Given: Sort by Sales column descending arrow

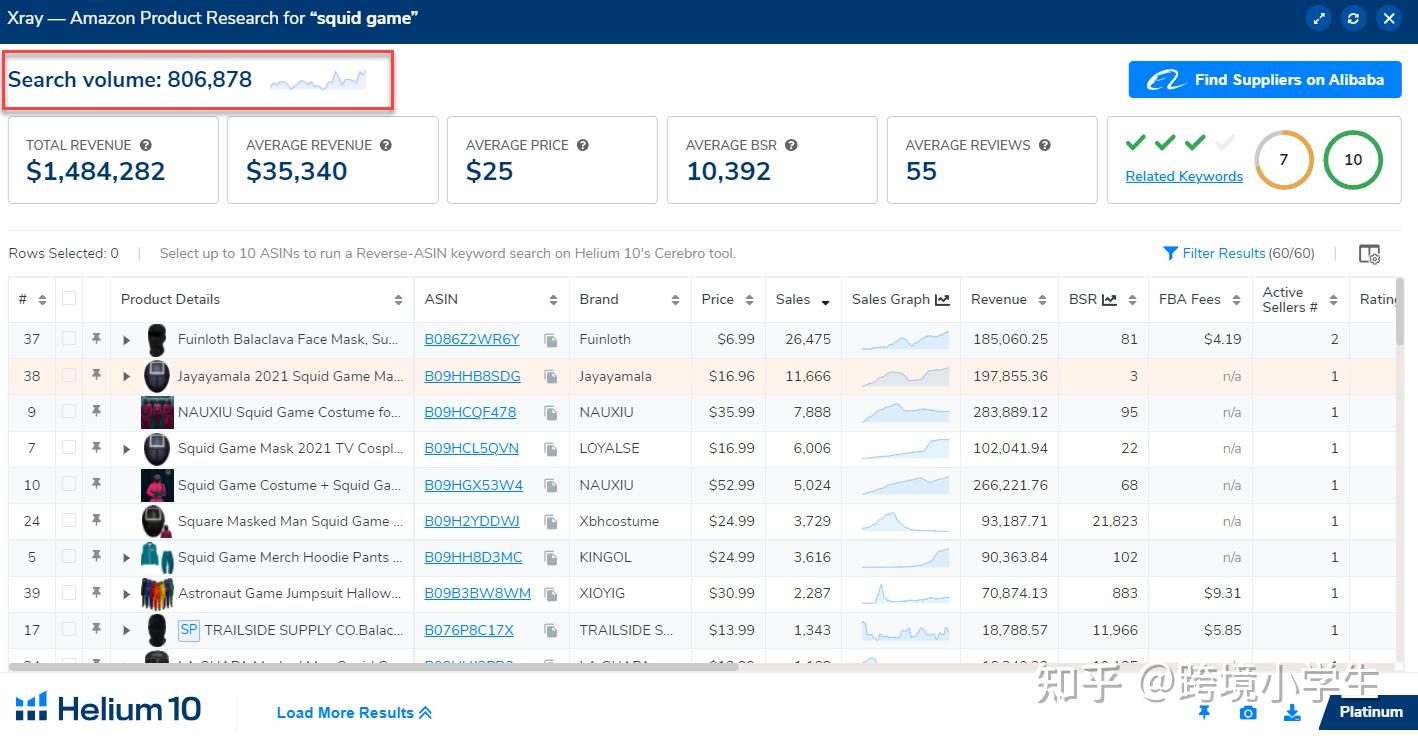Looking at the screenshot, I should [825, 301].
